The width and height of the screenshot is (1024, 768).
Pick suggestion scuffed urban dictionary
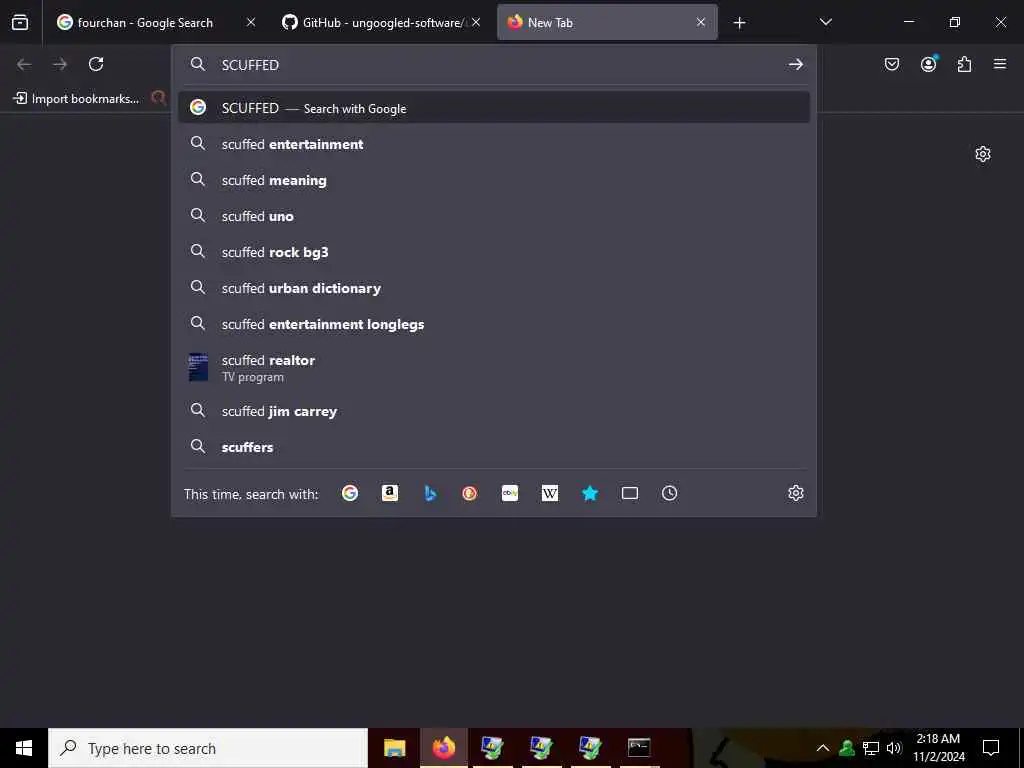(494, 288)
